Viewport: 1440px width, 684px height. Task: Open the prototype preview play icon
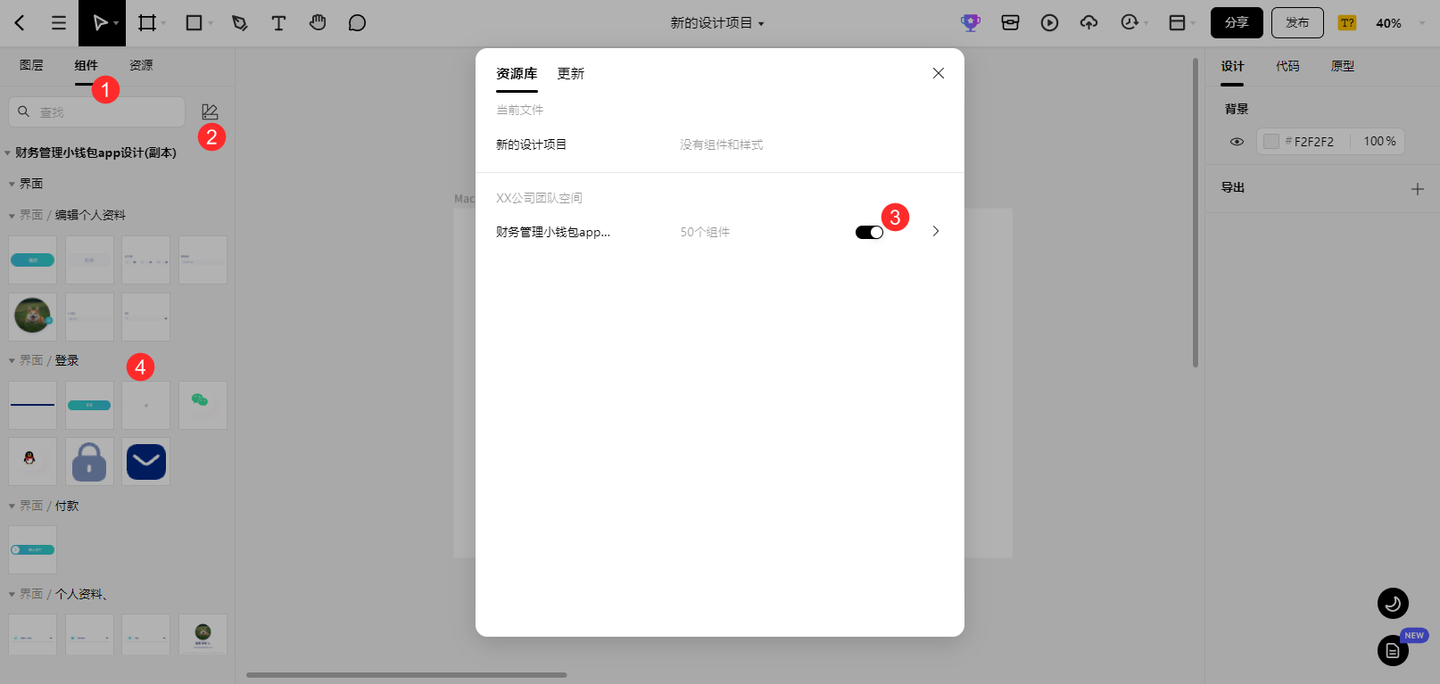pyautogui.click(x=1049, y=22)
